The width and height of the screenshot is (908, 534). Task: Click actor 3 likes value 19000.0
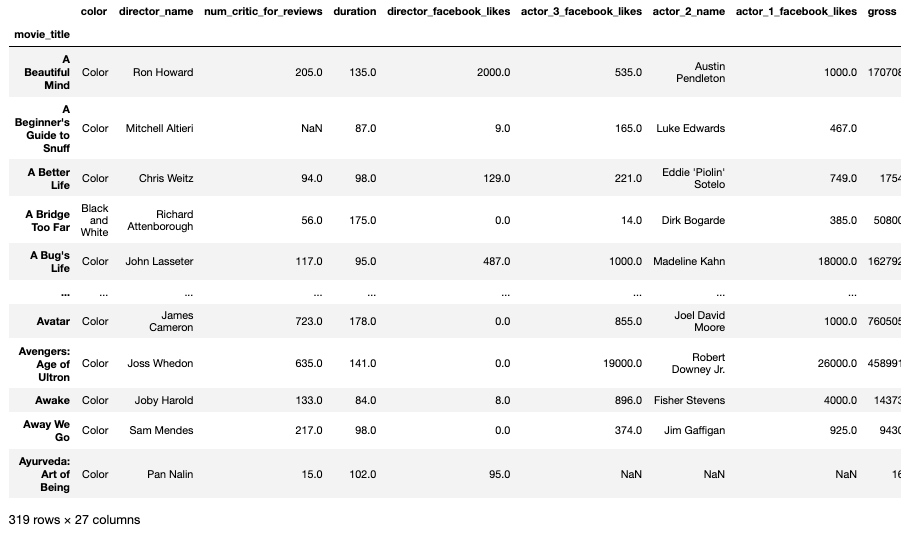623,364
